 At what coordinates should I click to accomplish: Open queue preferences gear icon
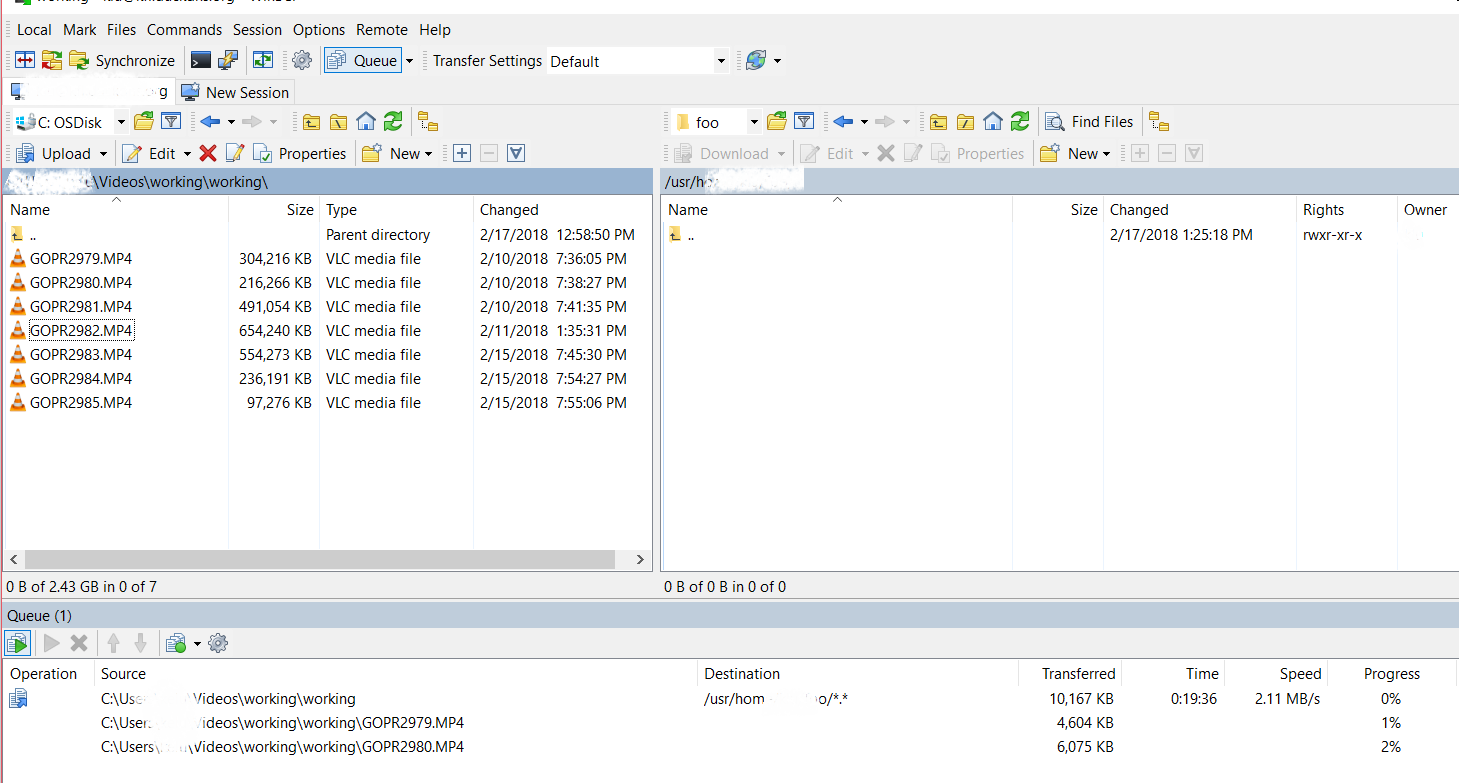click(218, 644)
